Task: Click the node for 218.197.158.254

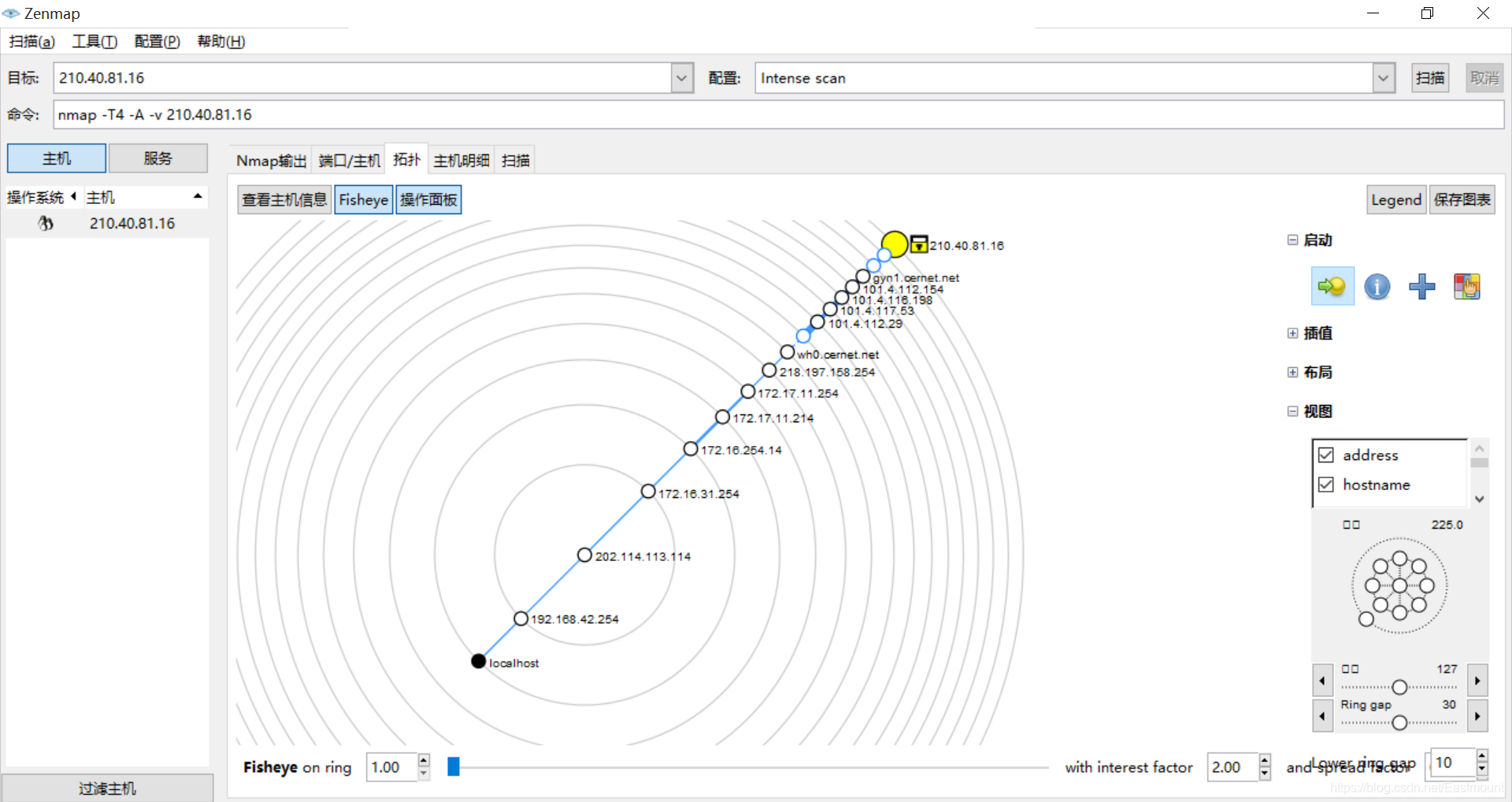Action: [x=769, y=370]
